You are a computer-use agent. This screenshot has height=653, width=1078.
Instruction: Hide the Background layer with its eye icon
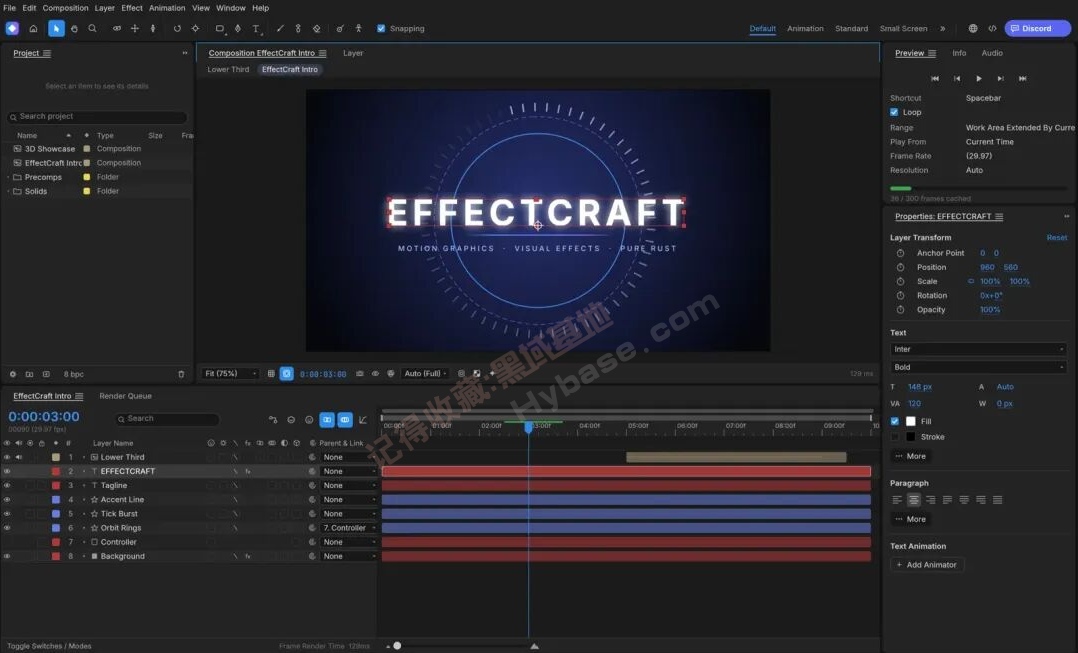7,556
